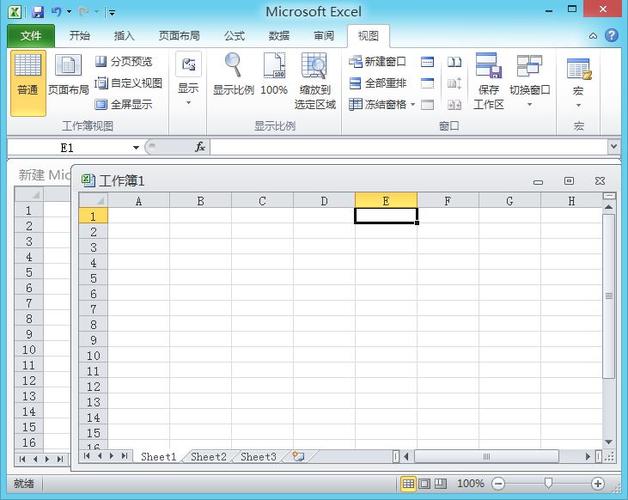The image size is (628, 500).
Task: Click the Excel application icon in title bar
Action: (x=15, y=12)
